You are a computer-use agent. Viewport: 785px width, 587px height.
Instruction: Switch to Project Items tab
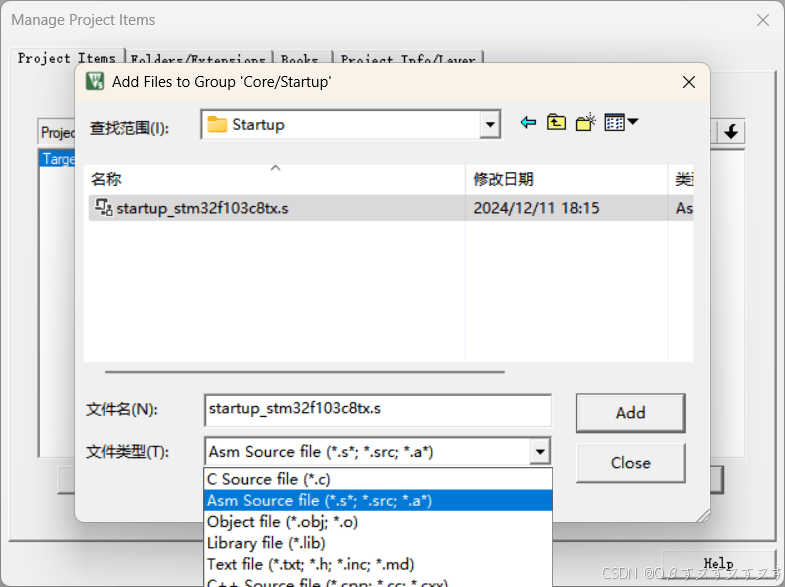pos(67,58)
